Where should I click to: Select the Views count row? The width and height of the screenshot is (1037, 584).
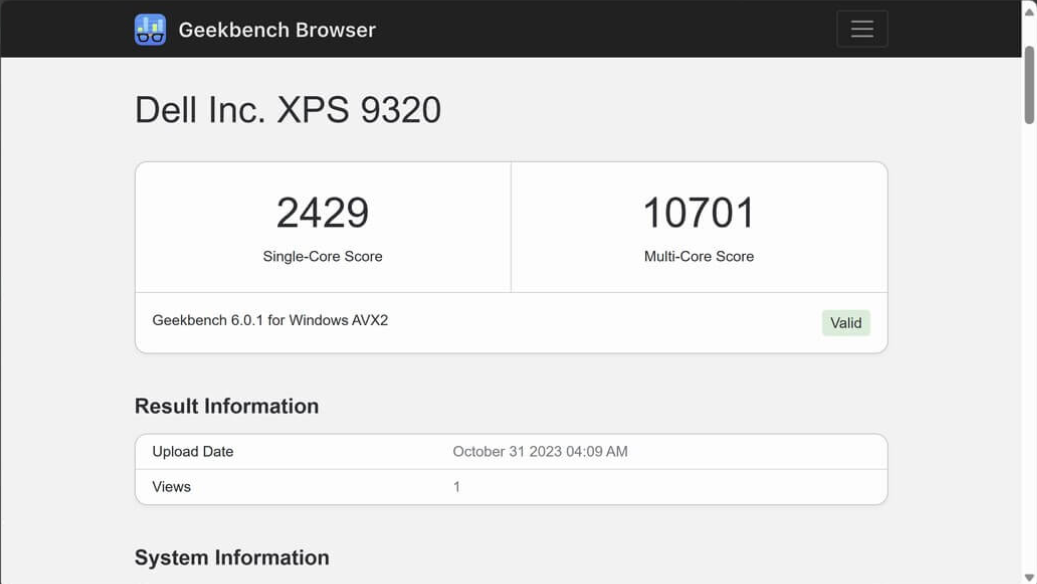click(511, 487)
